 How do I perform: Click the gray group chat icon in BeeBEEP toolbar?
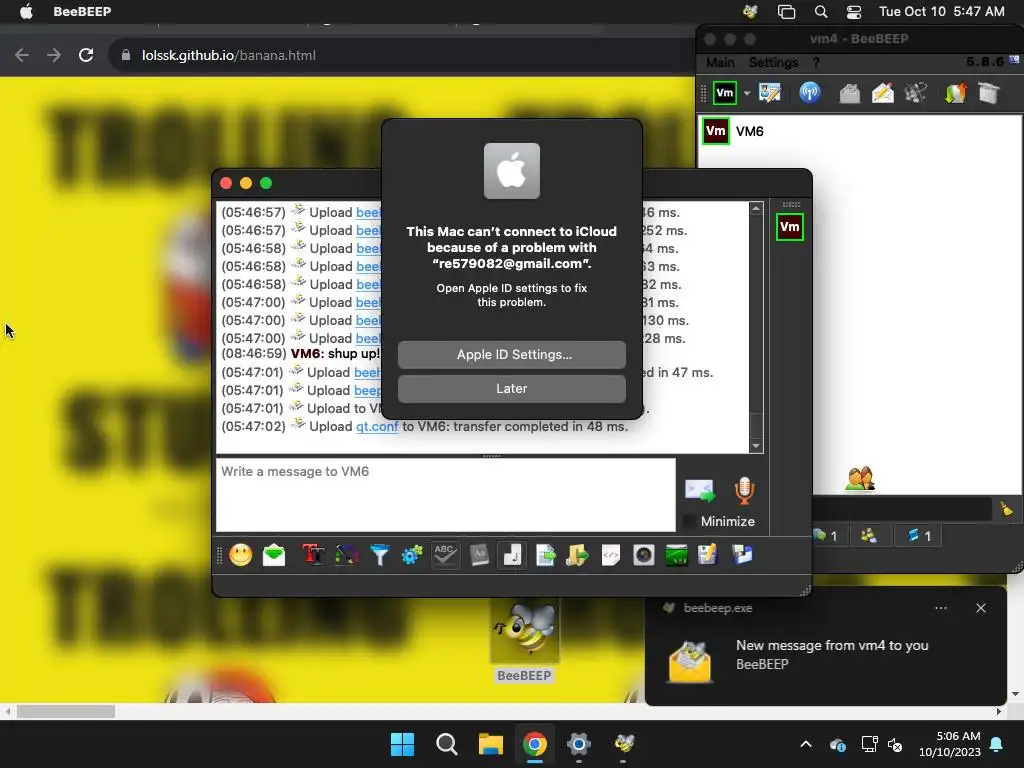(x=916, y=93)
